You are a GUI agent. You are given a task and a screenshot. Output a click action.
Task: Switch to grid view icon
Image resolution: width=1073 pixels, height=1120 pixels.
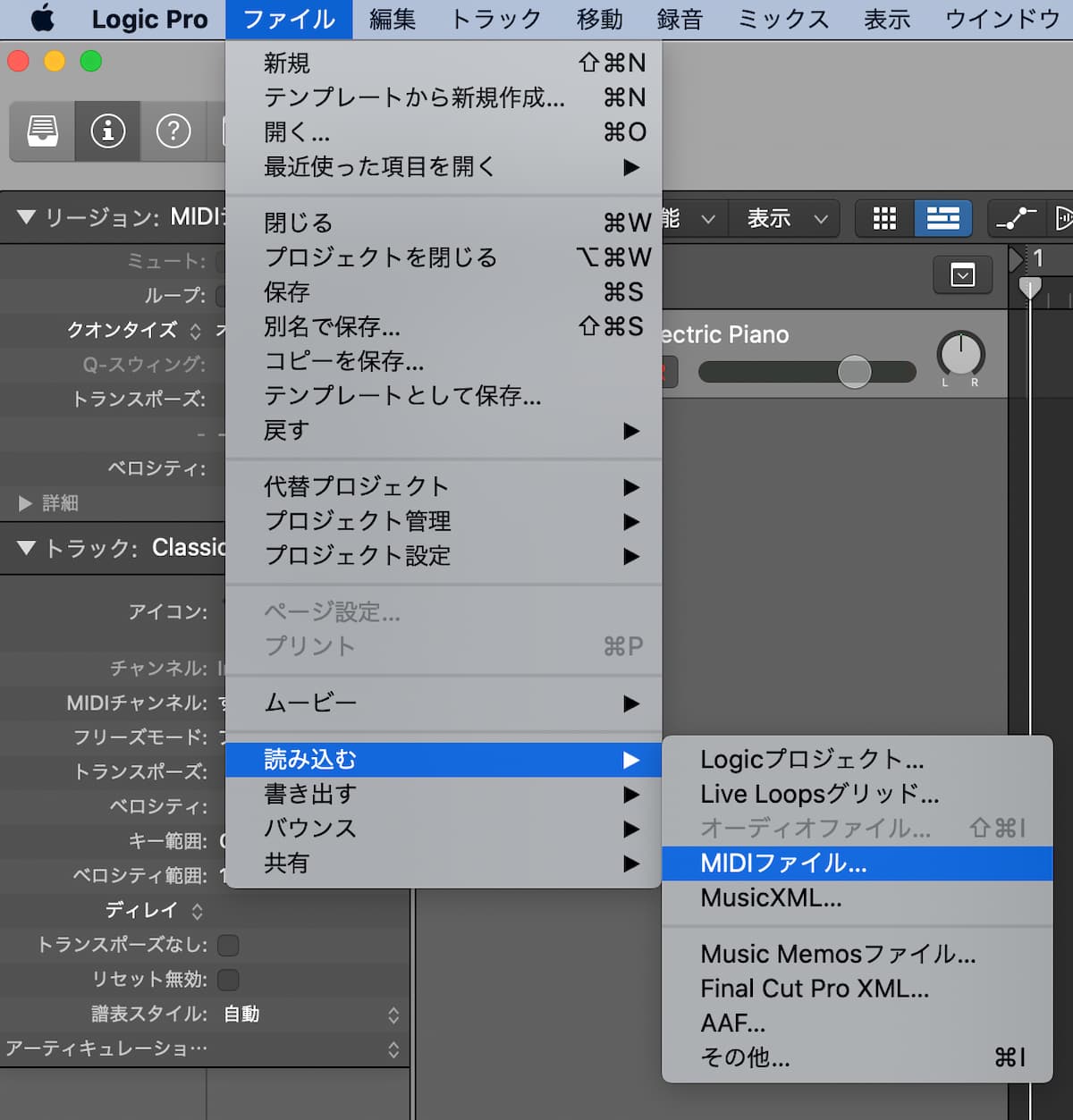(884, 218)
